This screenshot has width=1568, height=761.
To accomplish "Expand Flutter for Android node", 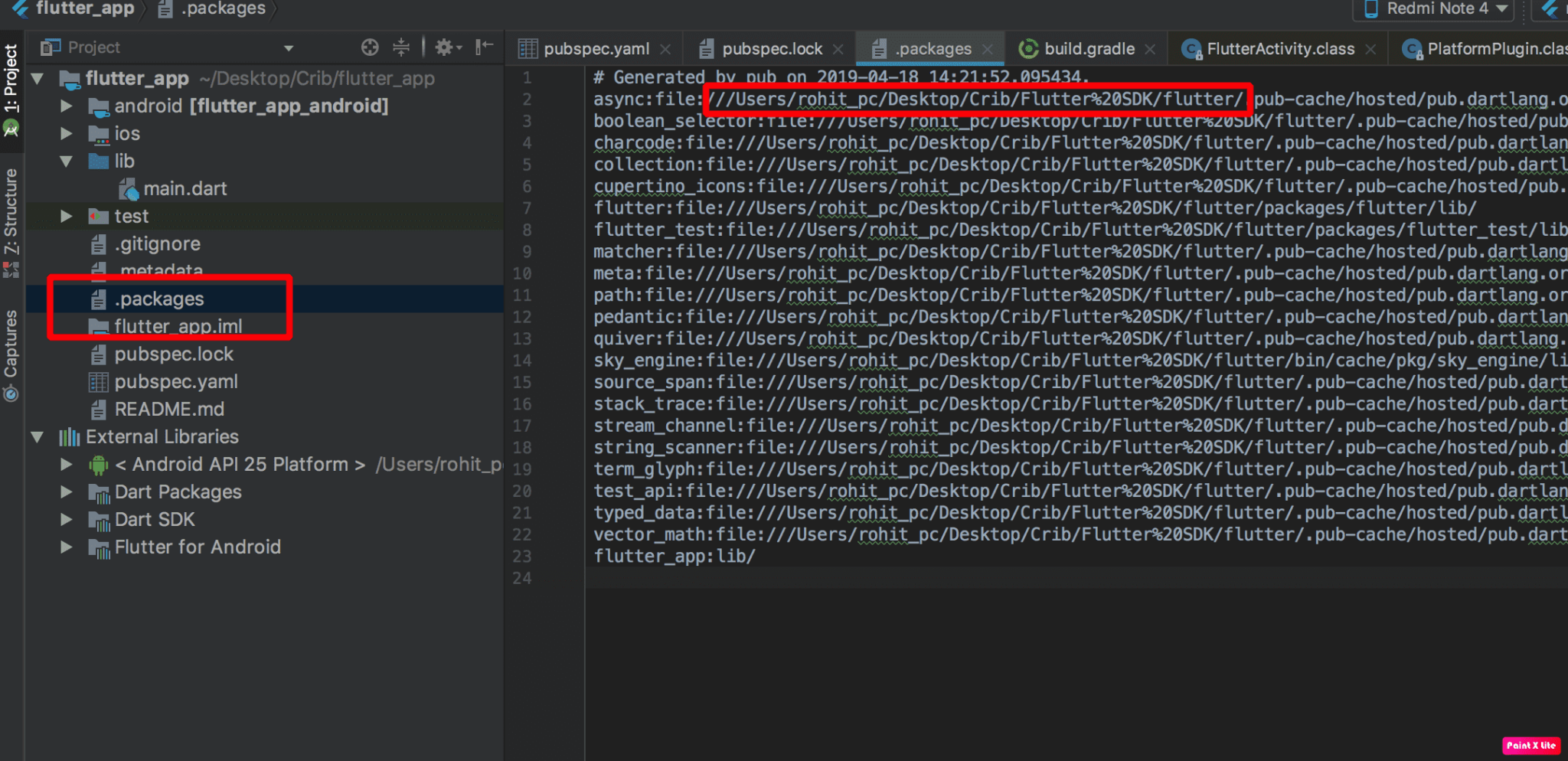I will 67,547.
